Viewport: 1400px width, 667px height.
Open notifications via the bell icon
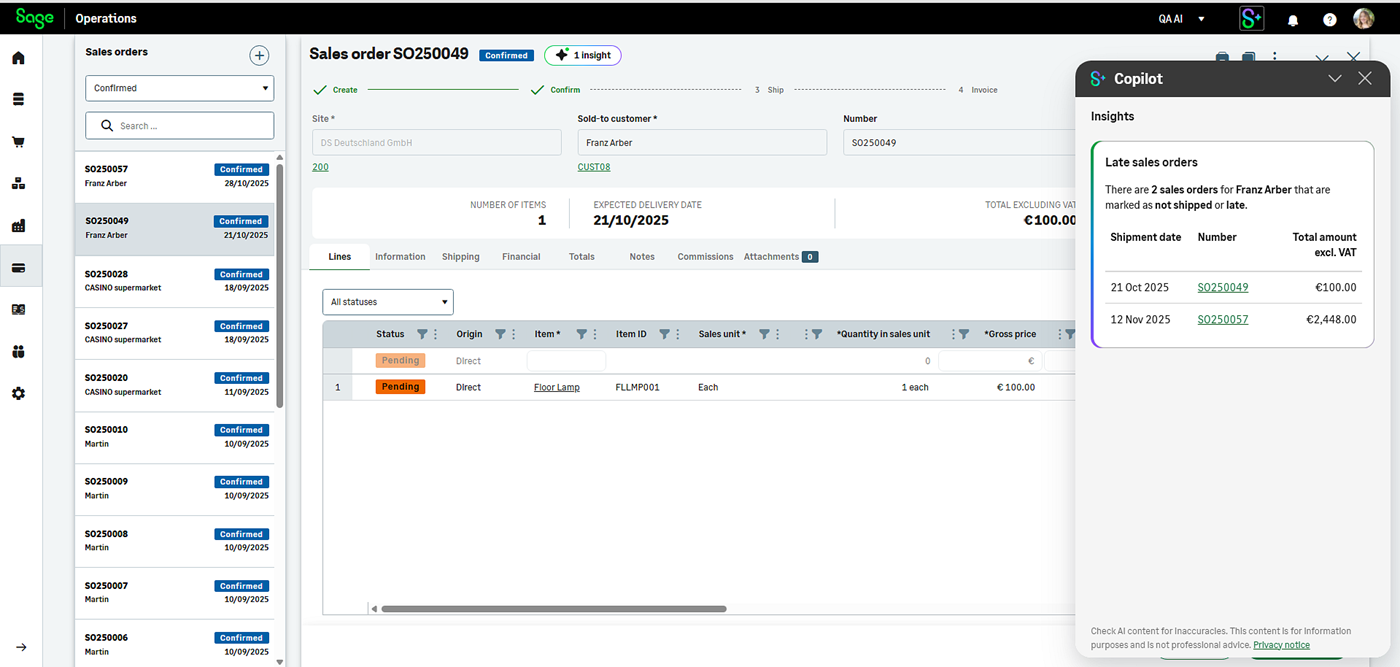tap(1293, 18)
